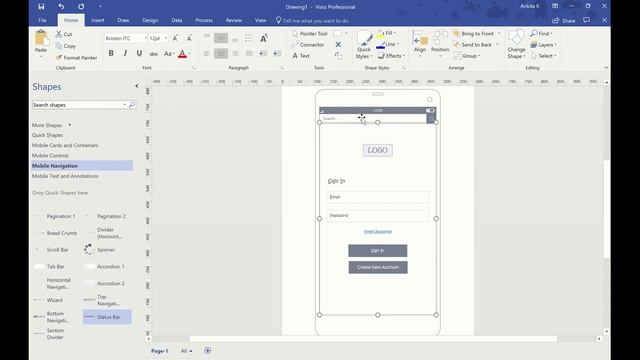Open Find menu in Editing group
The image size is (640, 360).
541,33
